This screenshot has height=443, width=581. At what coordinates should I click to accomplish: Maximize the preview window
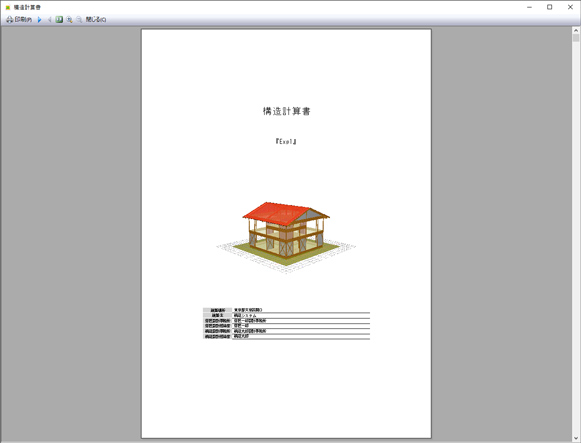click(x=550, y=7)
